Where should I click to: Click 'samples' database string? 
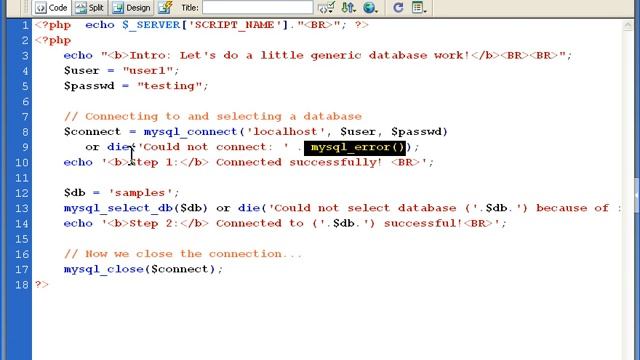140,193
